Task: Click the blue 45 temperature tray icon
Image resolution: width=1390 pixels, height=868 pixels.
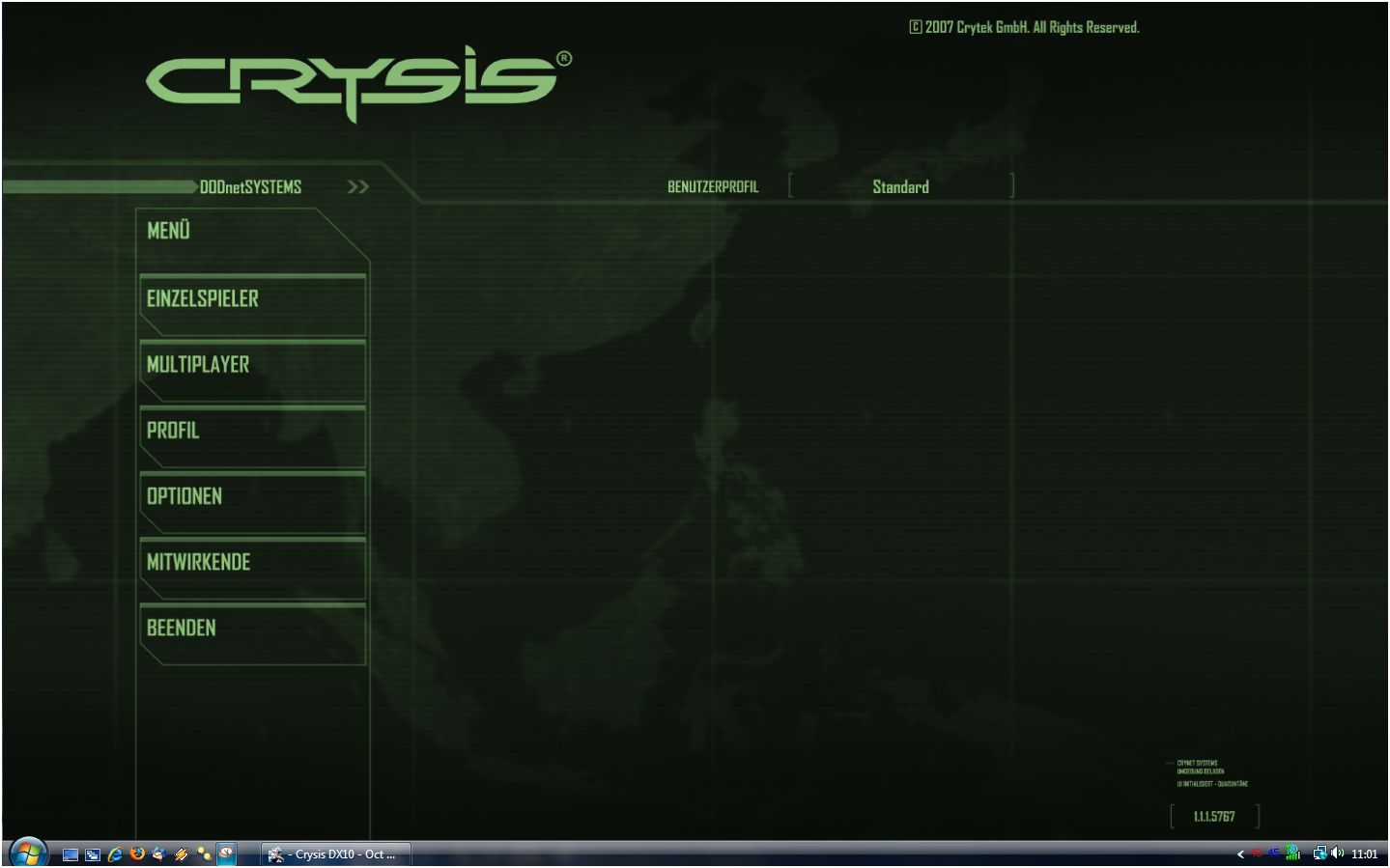Action: coord(1273,854)
